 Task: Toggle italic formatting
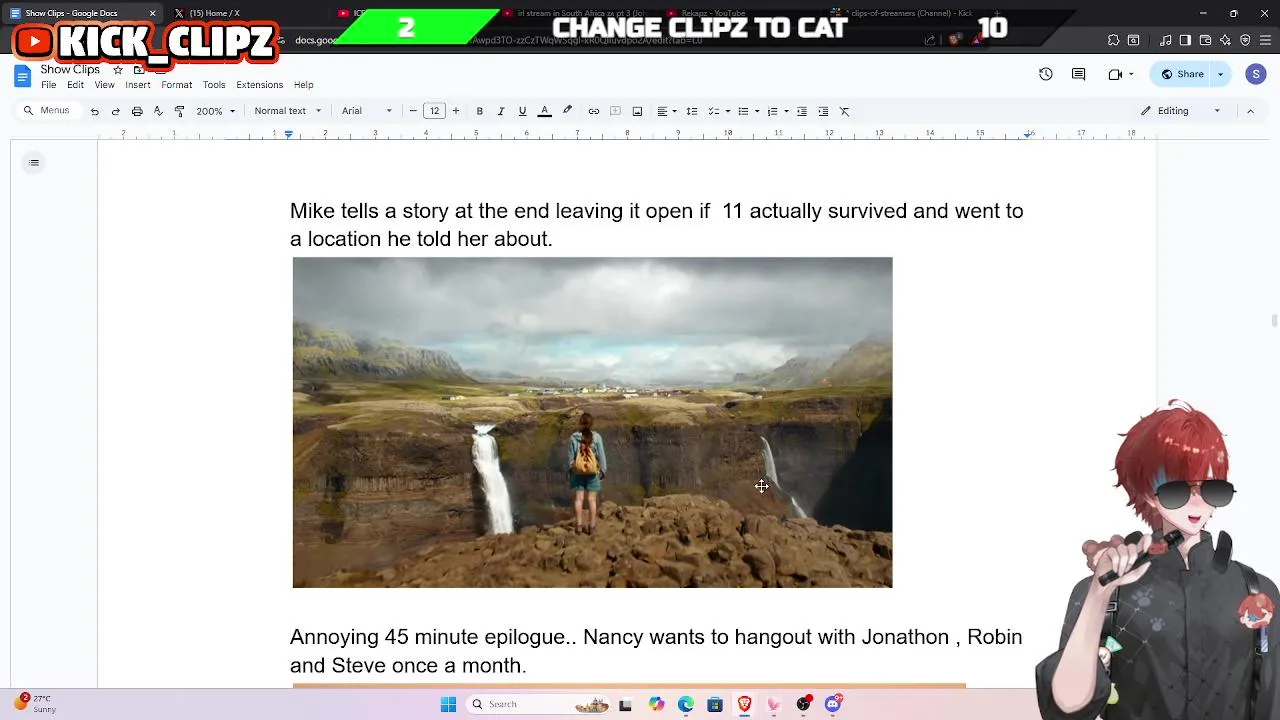(501, 111)
